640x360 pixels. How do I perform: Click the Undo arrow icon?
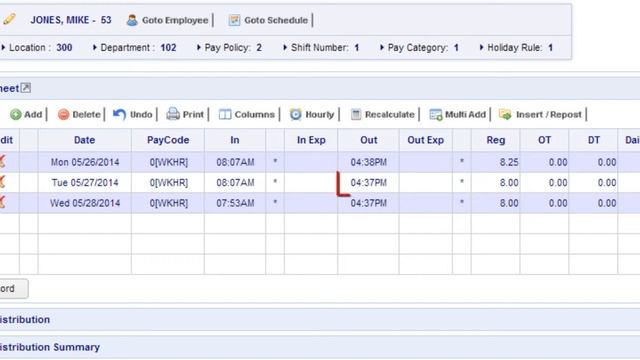click(119, 115)
